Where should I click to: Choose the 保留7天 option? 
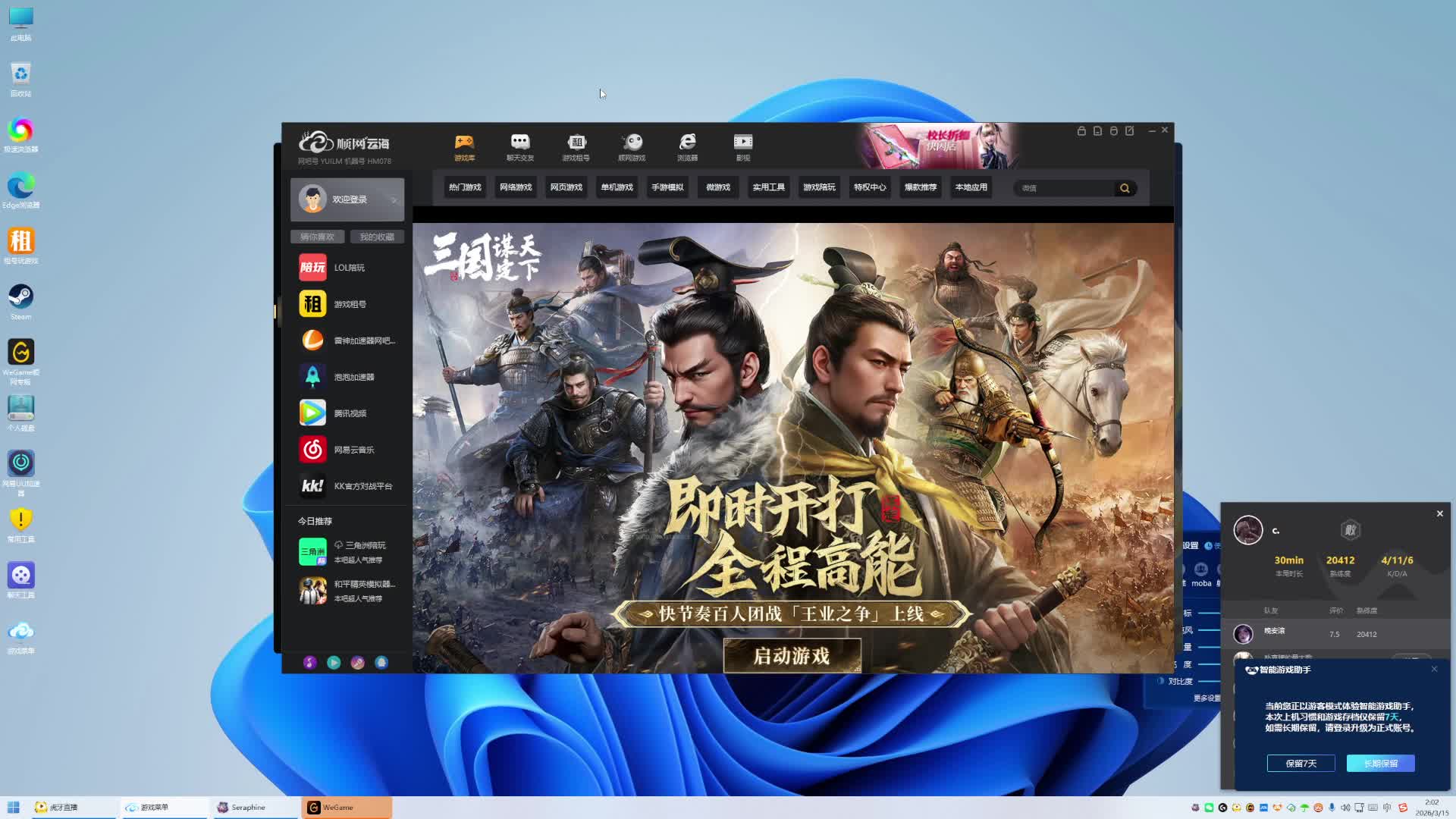point(1301,764)
